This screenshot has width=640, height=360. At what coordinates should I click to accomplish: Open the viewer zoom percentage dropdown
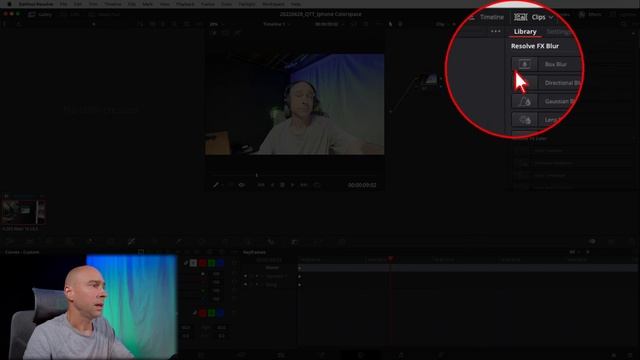click(x=217, y=24)
